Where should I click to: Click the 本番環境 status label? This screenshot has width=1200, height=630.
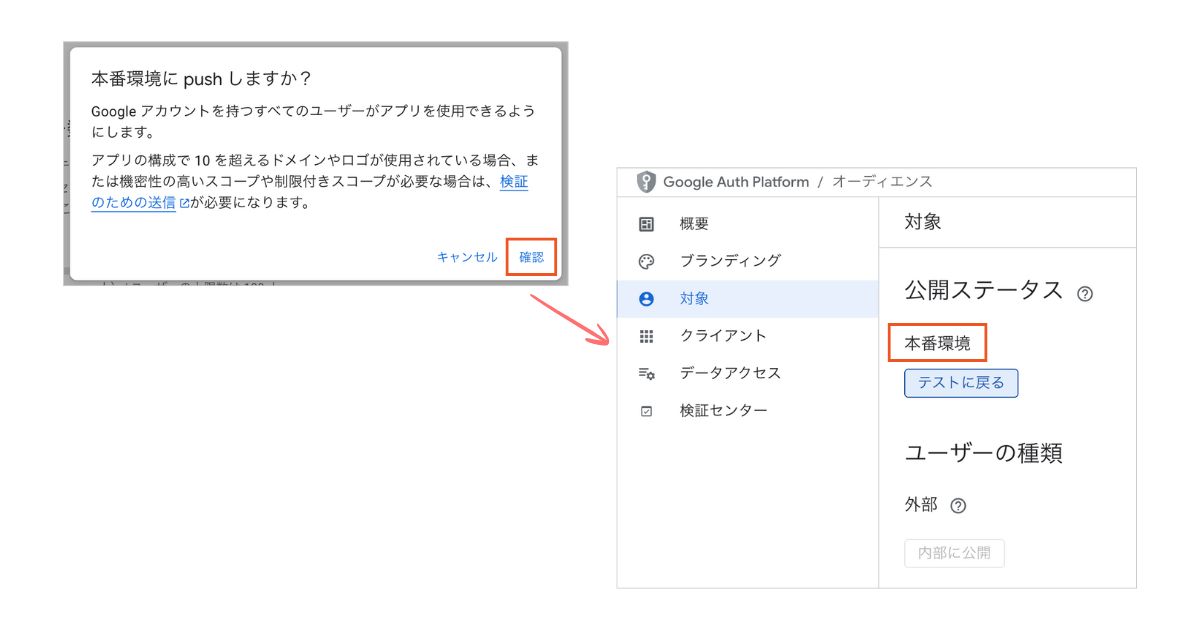pyautogui.click(x=937, y=343)
